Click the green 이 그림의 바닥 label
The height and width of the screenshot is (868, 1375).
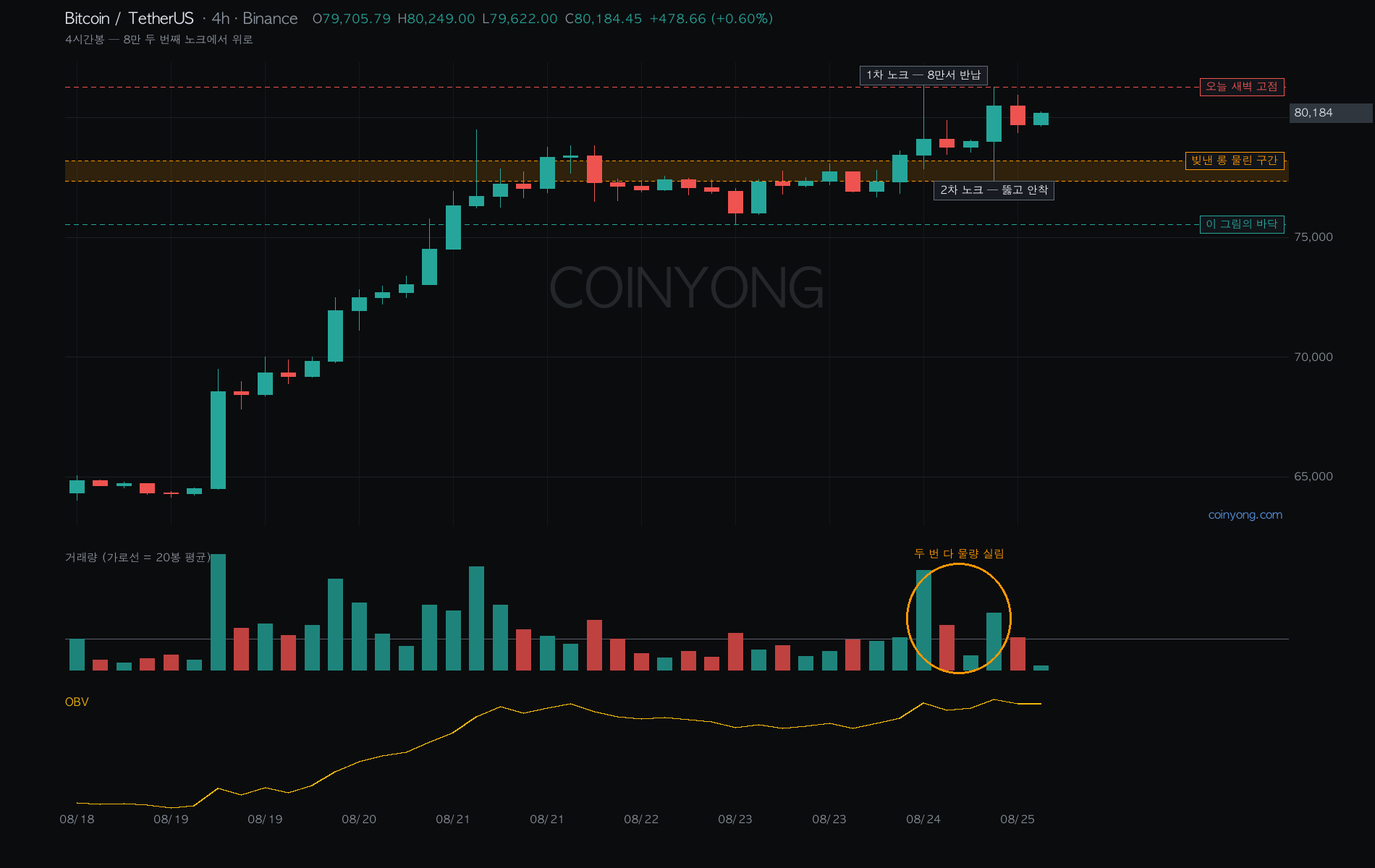pos(1242,224)
